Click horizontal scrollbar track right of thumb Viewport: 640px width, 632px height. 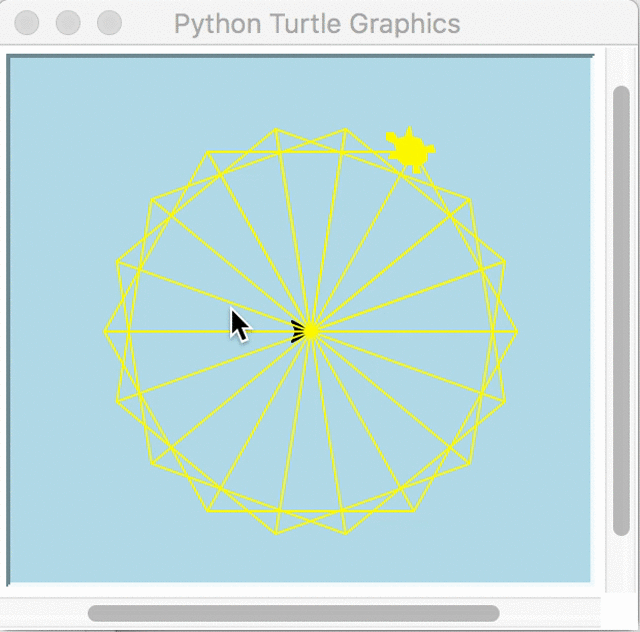[550, 613]
